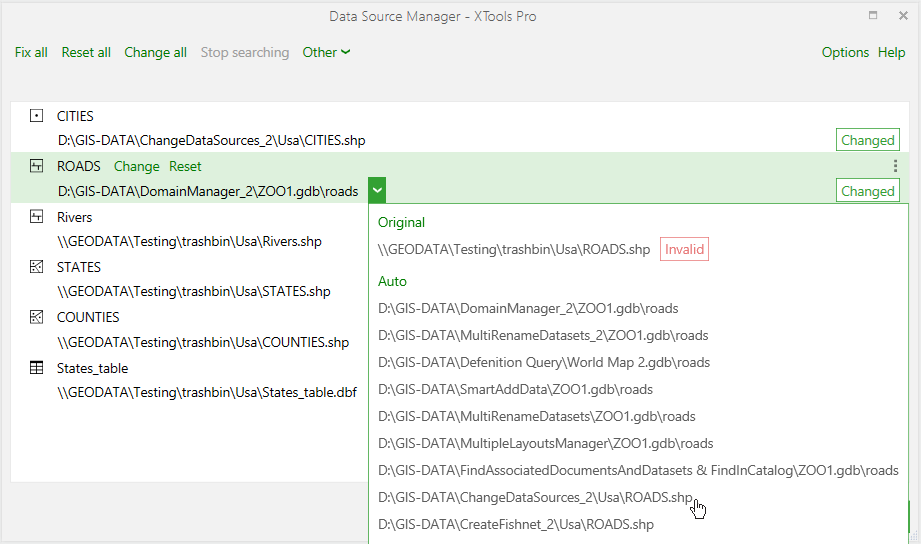Select the CreateFishnet_2 ROADS.shp path option
This screenshot has height=544, width=921.
coord(516,525)
